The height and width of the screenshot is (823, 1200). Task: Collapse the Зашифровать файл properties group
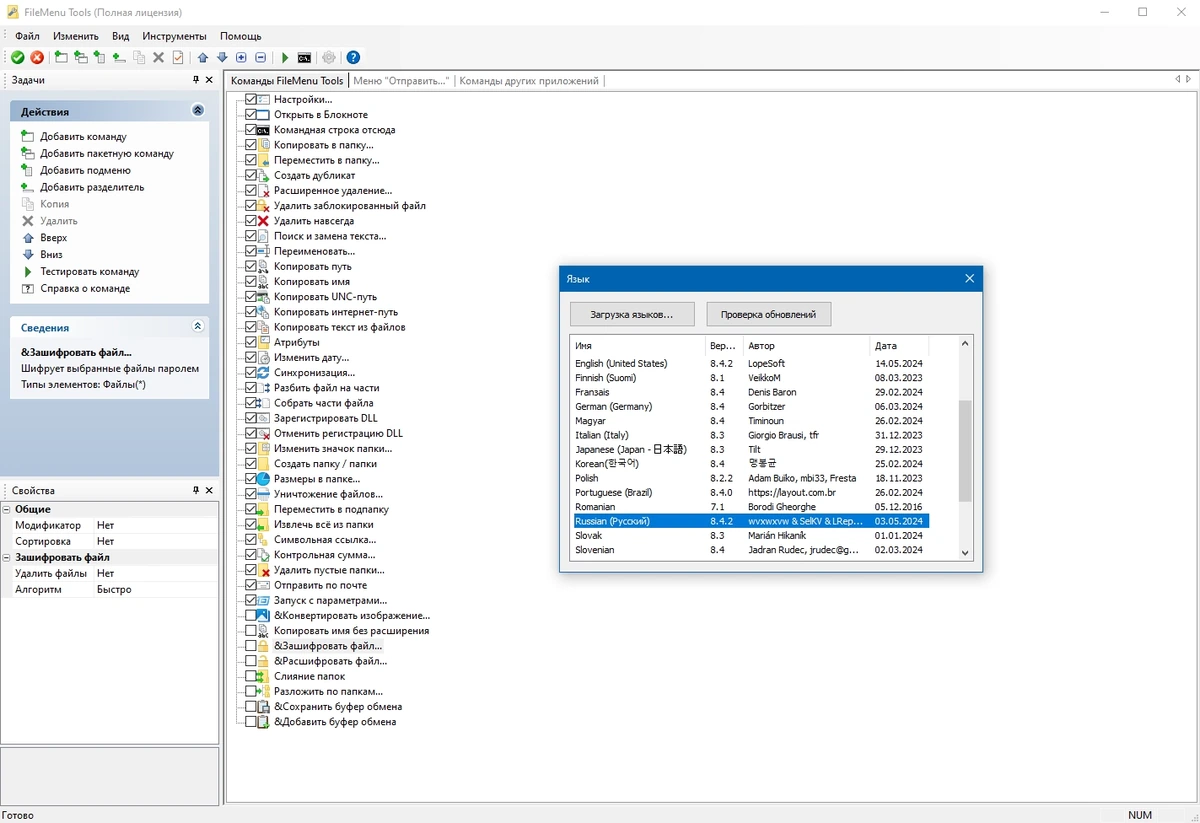coord(7,557)
